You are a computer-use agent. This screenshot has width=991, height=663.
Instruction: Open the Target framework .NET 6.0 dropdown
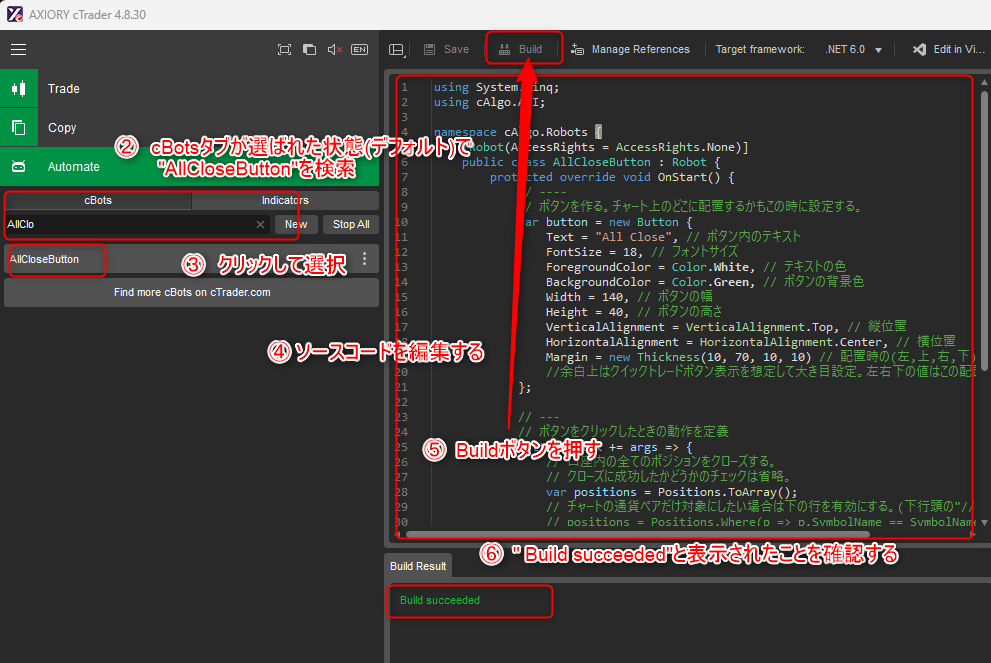[853, 49]
